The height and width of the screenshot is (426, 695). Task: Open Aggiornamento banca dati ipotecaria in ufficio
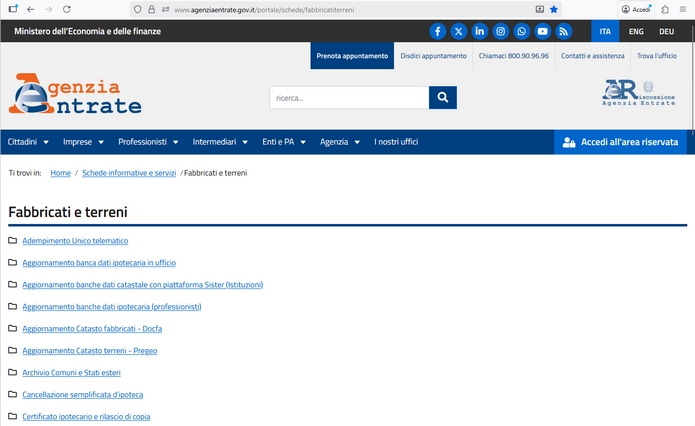[99, 263]
